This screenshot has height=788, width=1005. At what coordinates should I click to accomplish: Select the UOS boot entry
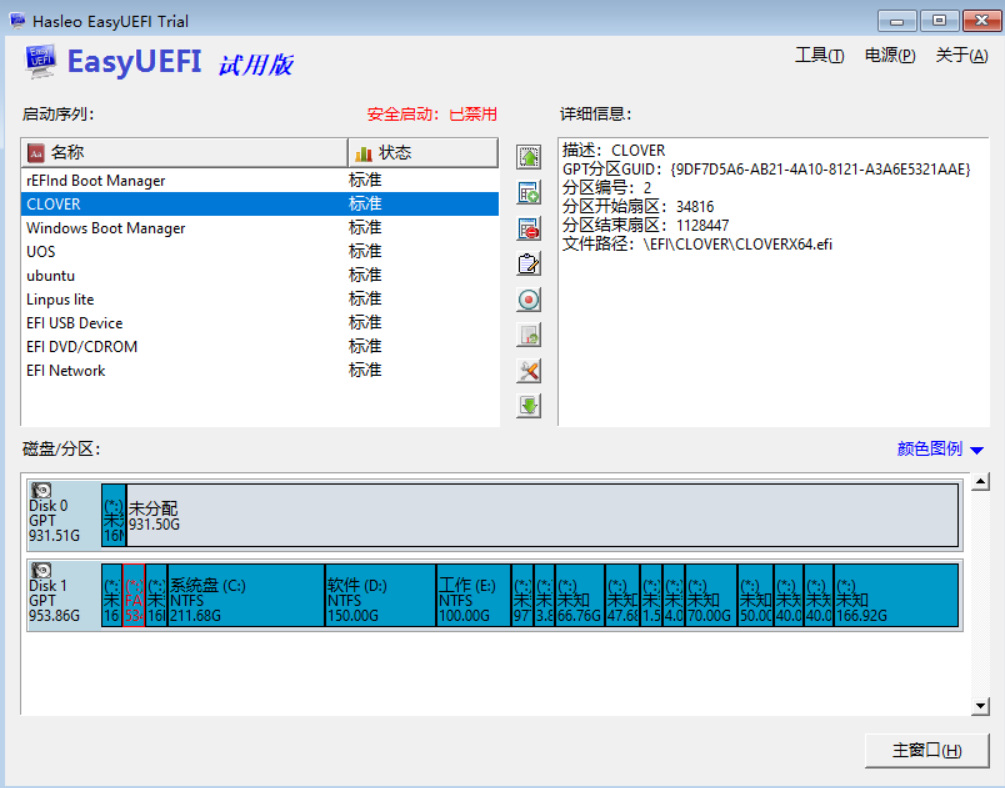point(260,251)
